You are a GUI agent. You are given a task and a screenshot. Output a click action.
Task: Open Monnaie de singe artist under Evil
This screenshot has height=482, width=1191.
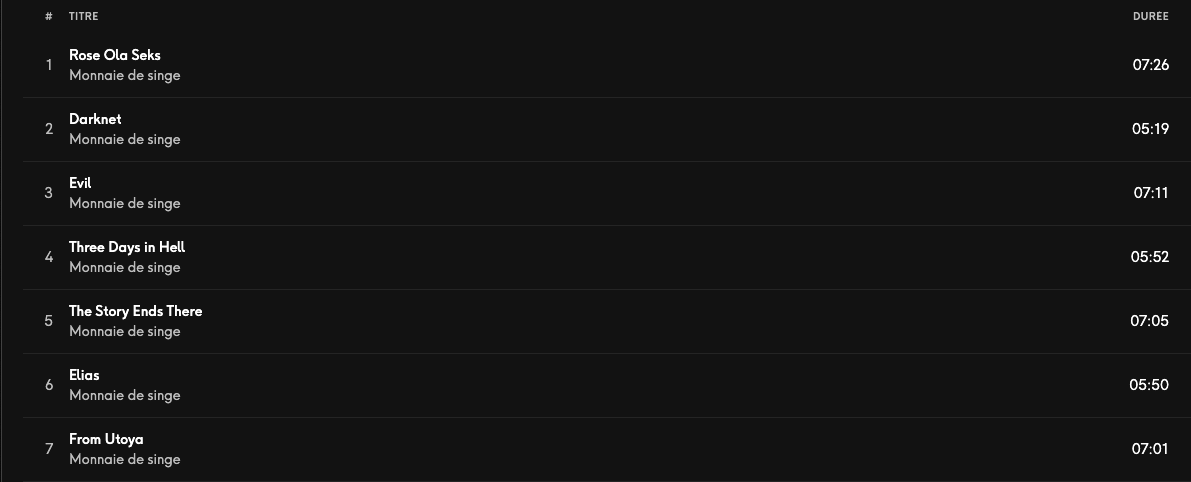click(x=125, y=203)
